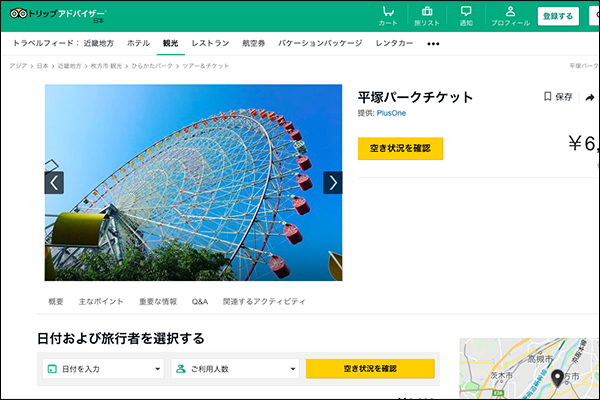Expand the ご利用人数 travelers dropdown
The height and width of the screenshot is (400, 600).
236,369
